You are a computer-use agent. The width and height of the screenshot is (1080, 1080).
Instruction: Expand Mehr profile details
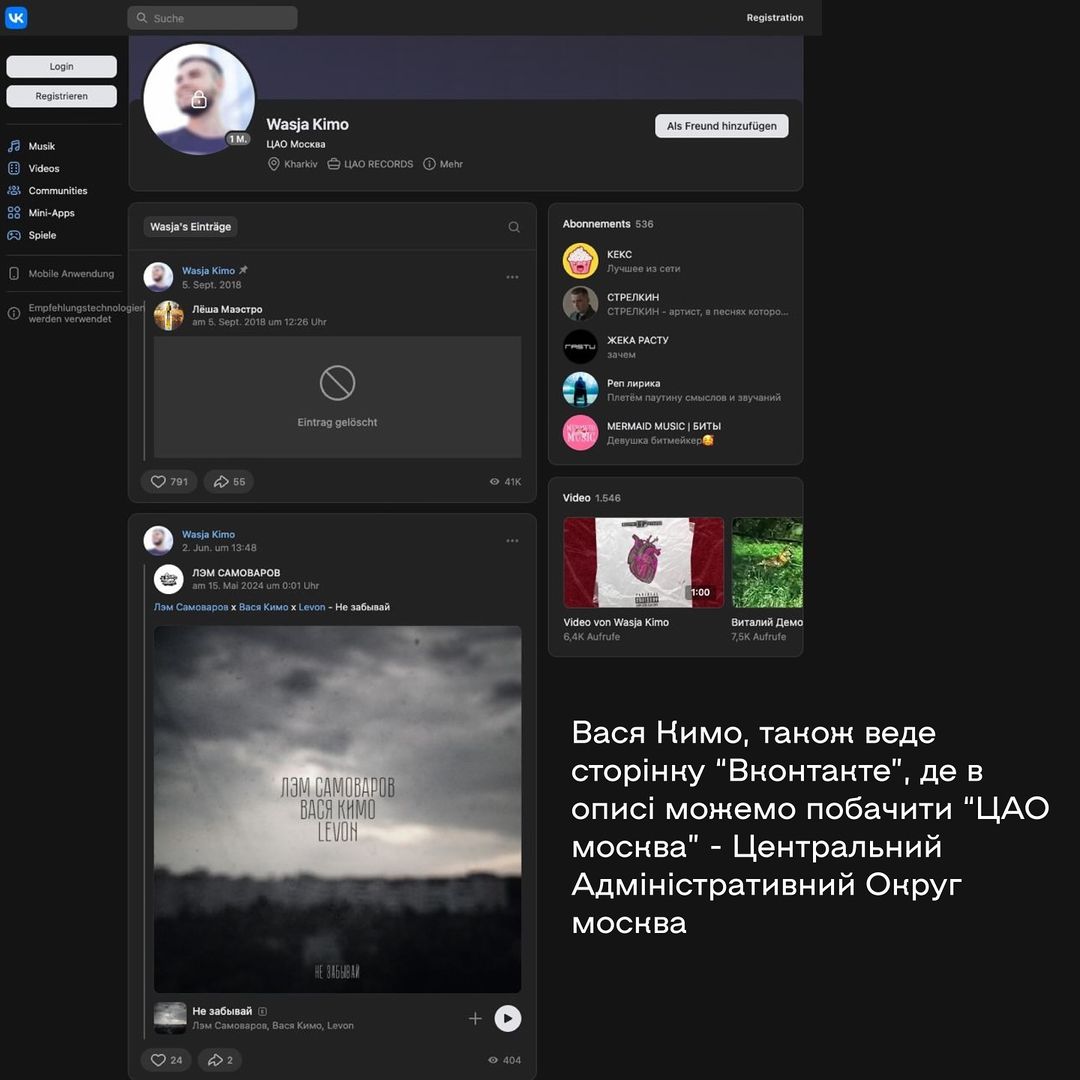coord(443,164)
